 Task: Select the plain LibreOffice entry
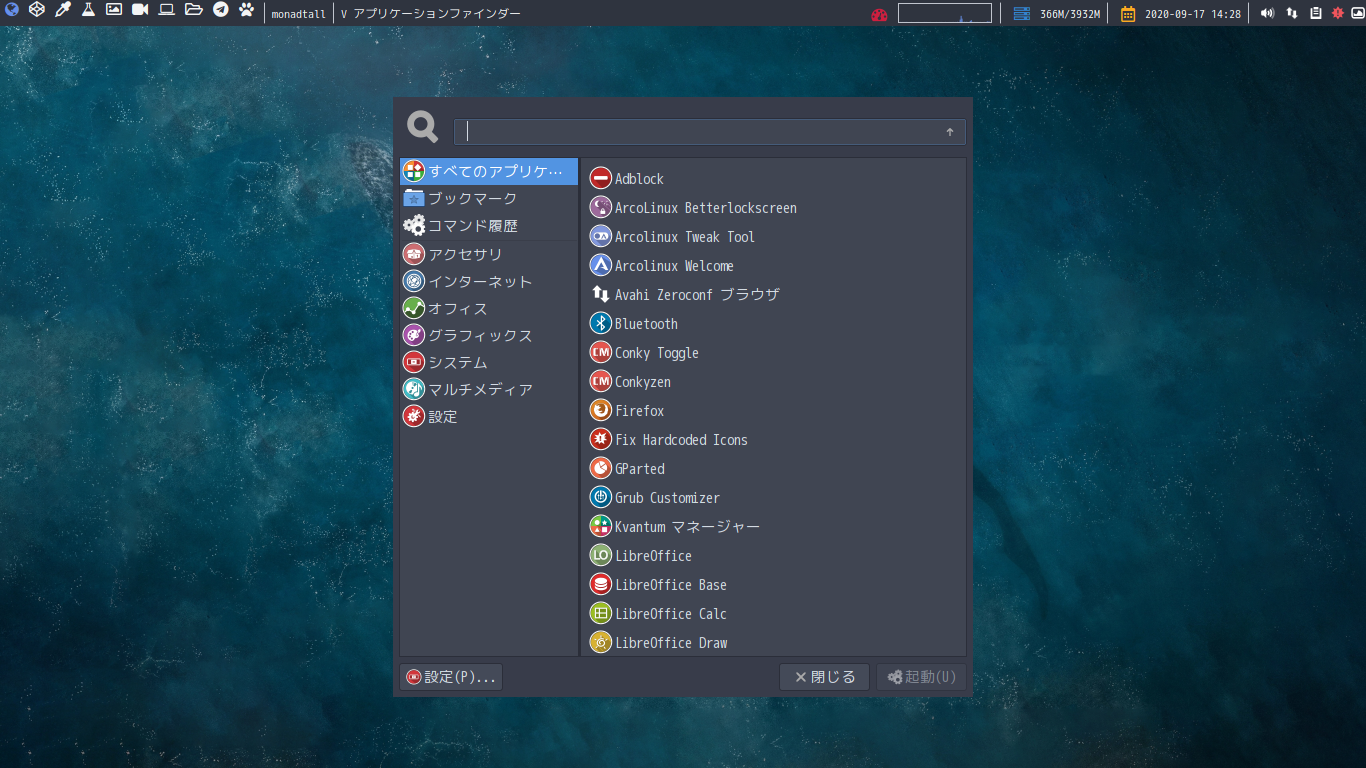773,556
